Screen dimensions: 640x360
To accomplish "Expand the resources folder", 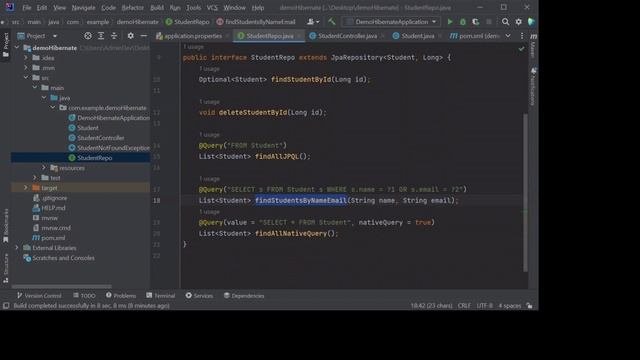I will pyautogui.click(x=44, y=168).
